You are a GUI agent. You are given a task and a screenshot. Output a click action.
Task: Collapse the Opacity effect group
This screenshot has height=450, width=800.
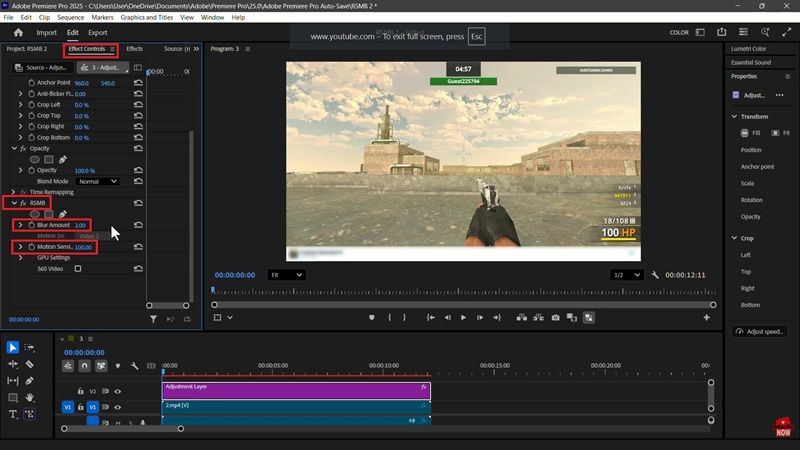point(14,148)
